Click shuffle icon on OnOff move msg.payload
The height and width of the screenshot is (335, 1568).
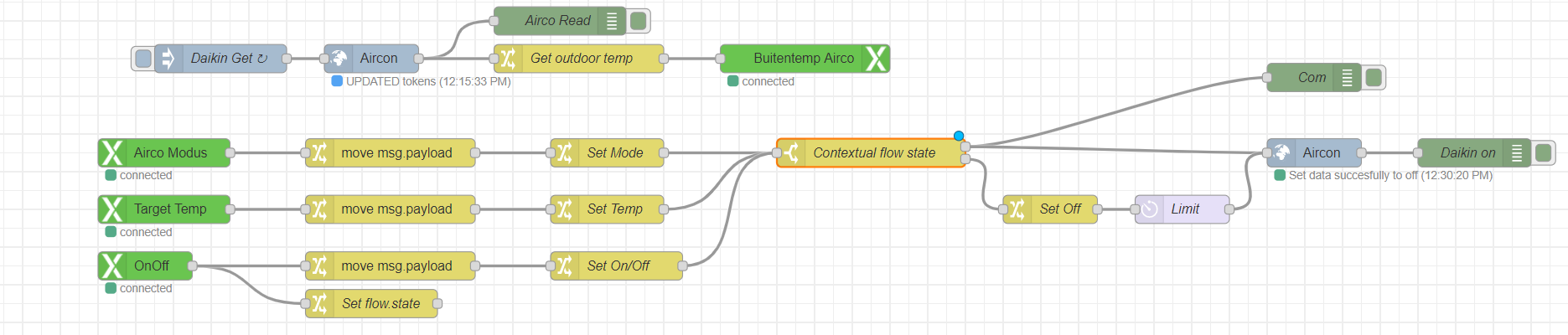point(318,266)
